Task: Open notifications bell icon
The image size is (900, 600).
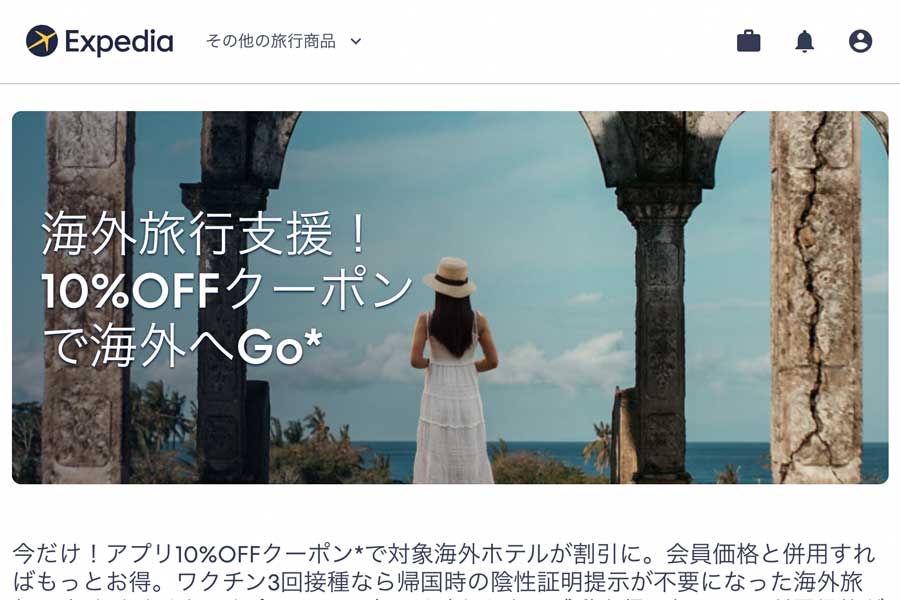Action: (x=805, y=41)
